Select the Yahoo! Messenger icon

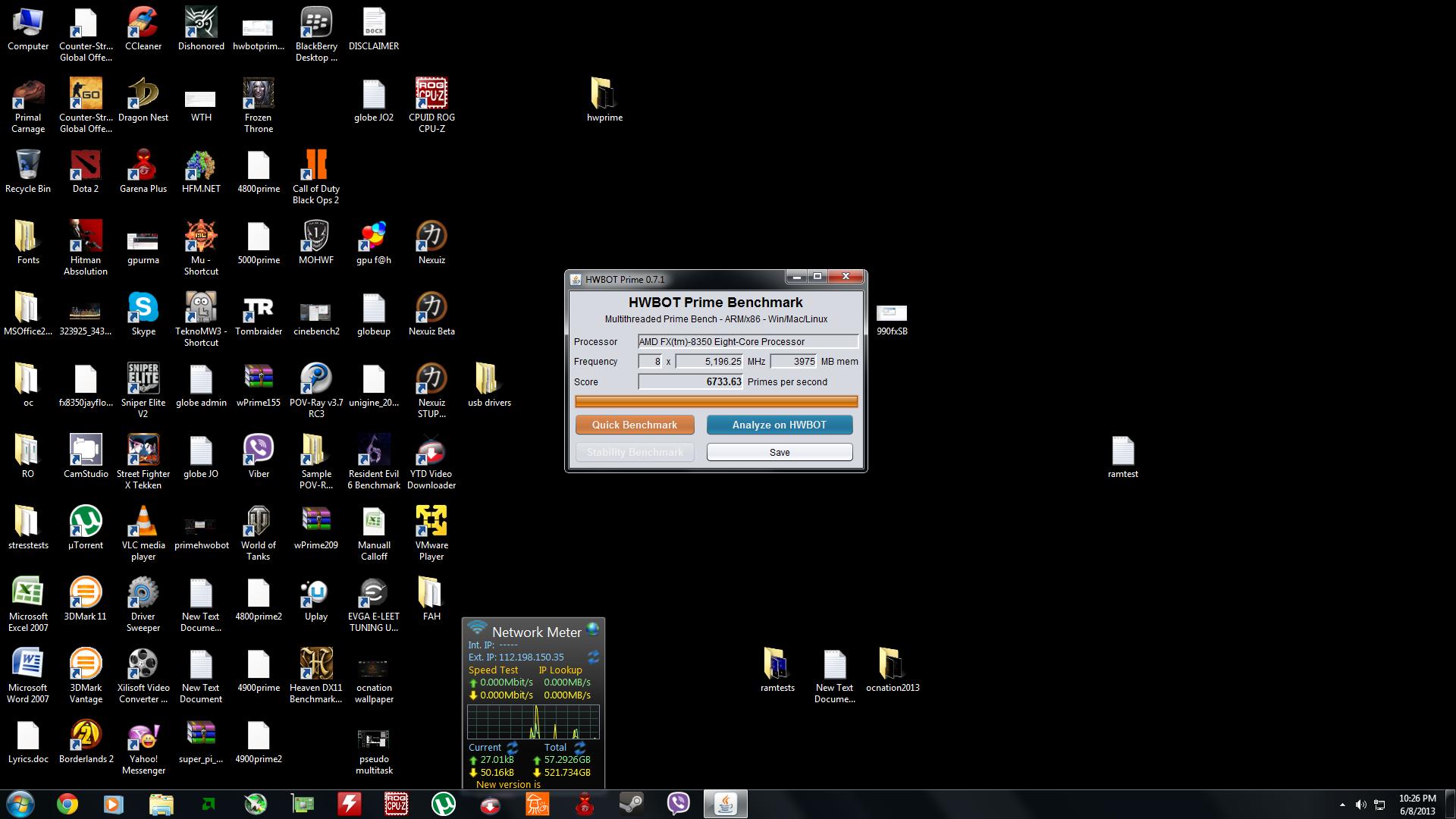(143, 747)
